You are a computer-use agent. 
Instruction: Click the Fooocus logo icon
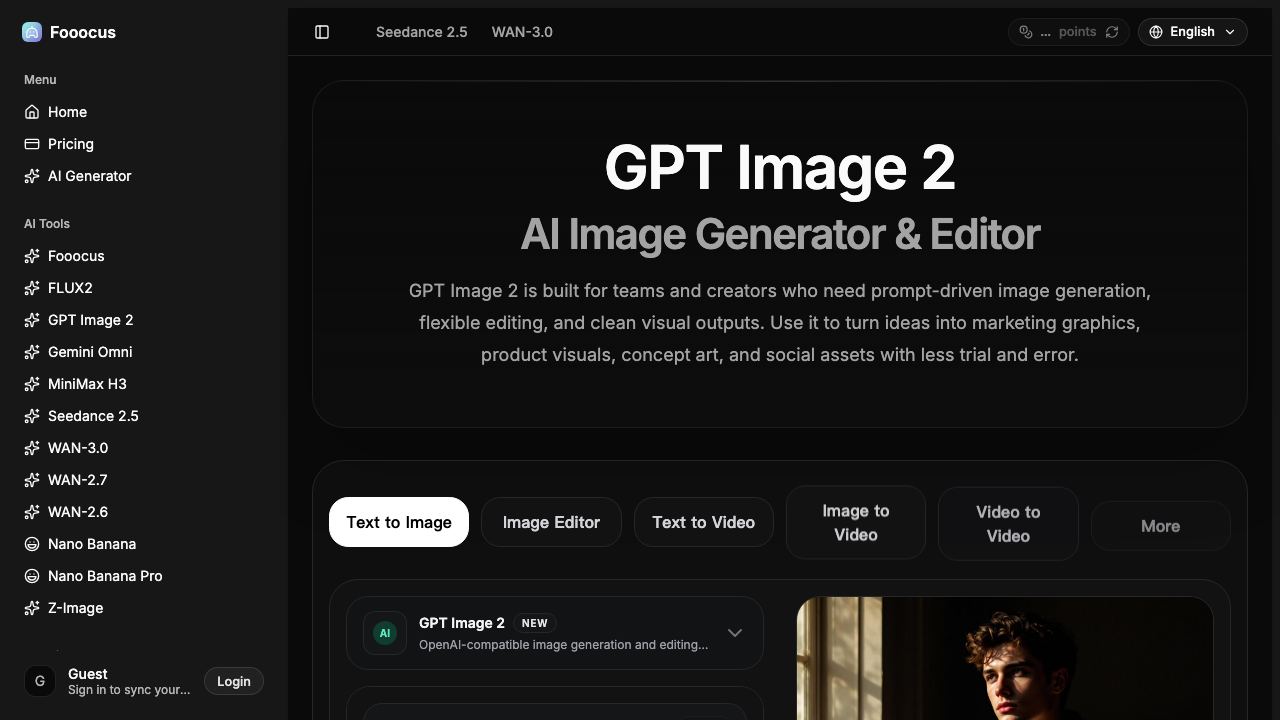pyautogui.click(x=32, y=32)
